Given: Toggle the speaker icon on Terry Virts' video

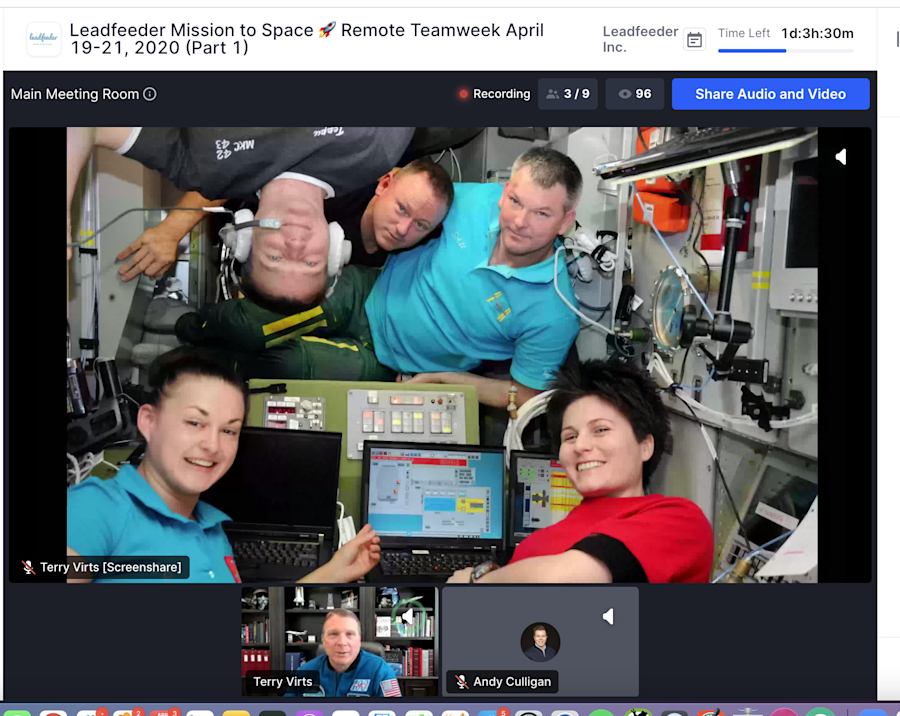Looking at the screenshot, I should 408,617.
